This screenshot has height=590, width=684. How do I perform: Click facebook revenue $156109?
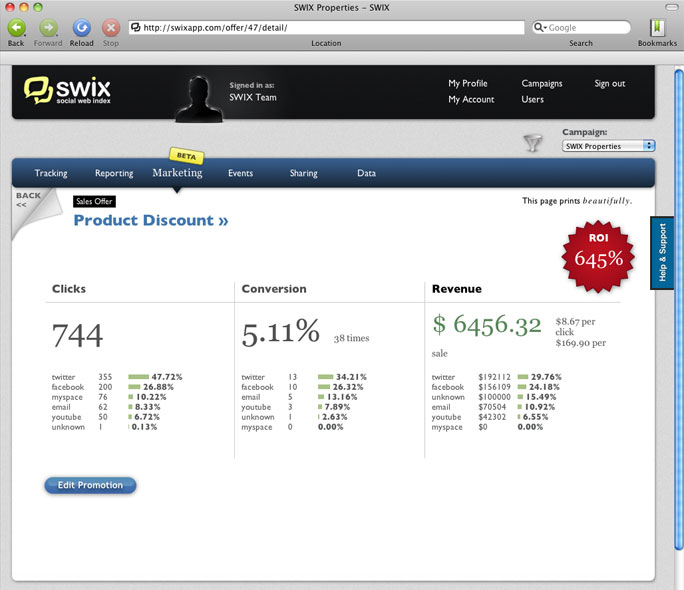494,387
